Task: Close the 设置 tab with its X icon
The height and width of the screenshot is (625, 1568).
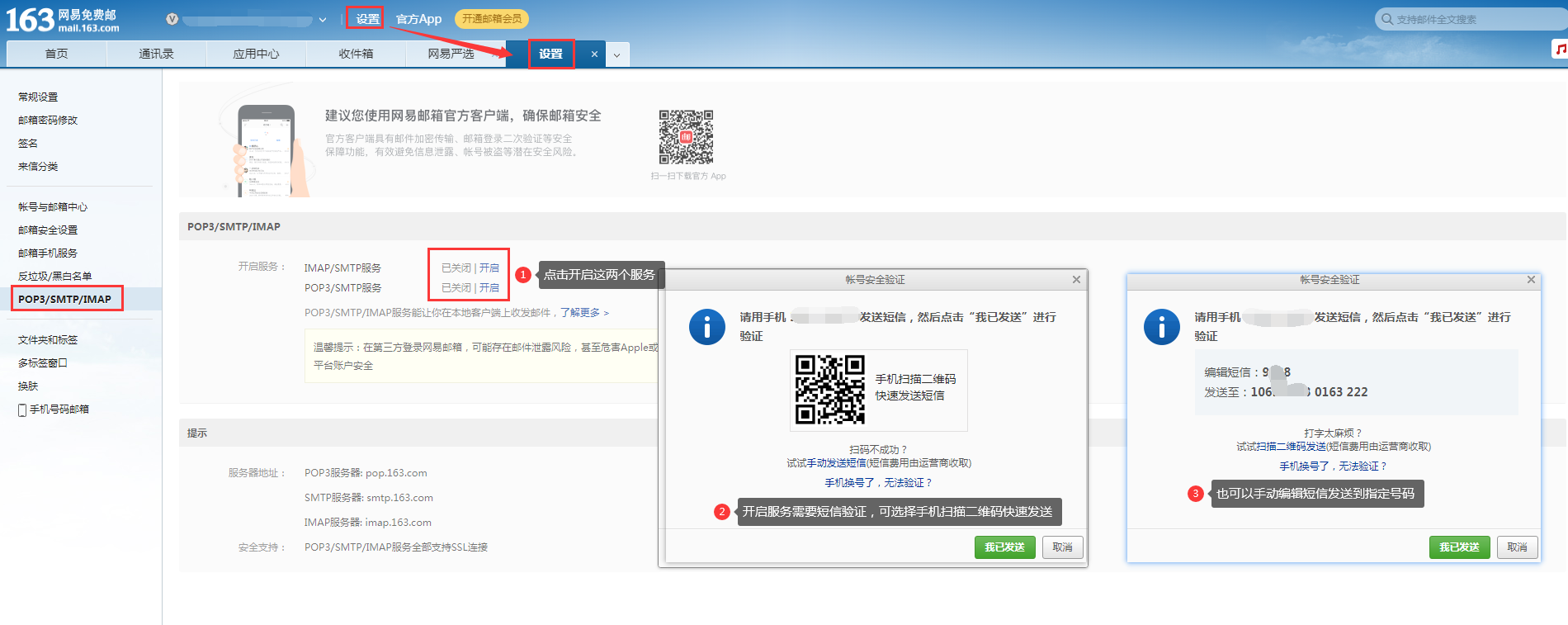Action: click(594, 54)
